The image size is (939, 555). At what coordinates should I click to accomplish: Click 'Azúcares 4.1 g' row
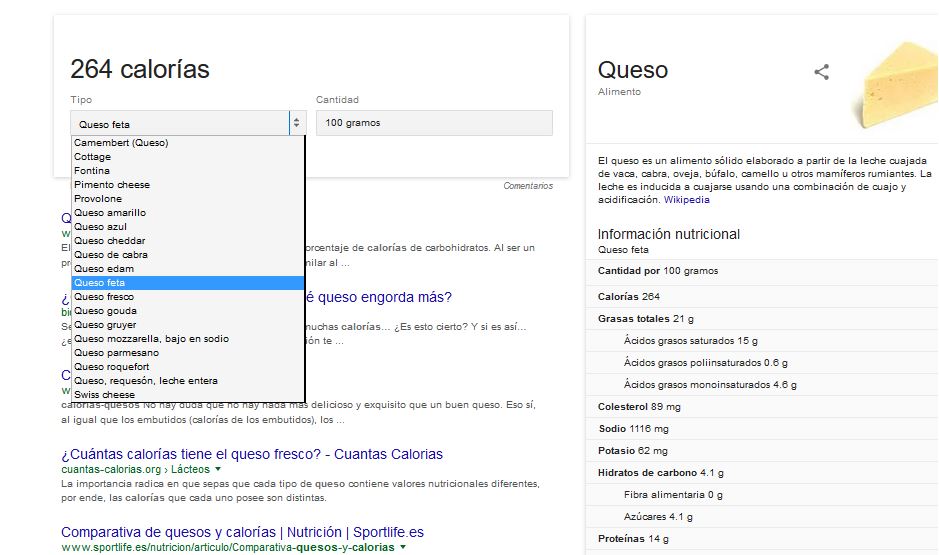pyautogui.click(x=762, y=517)
